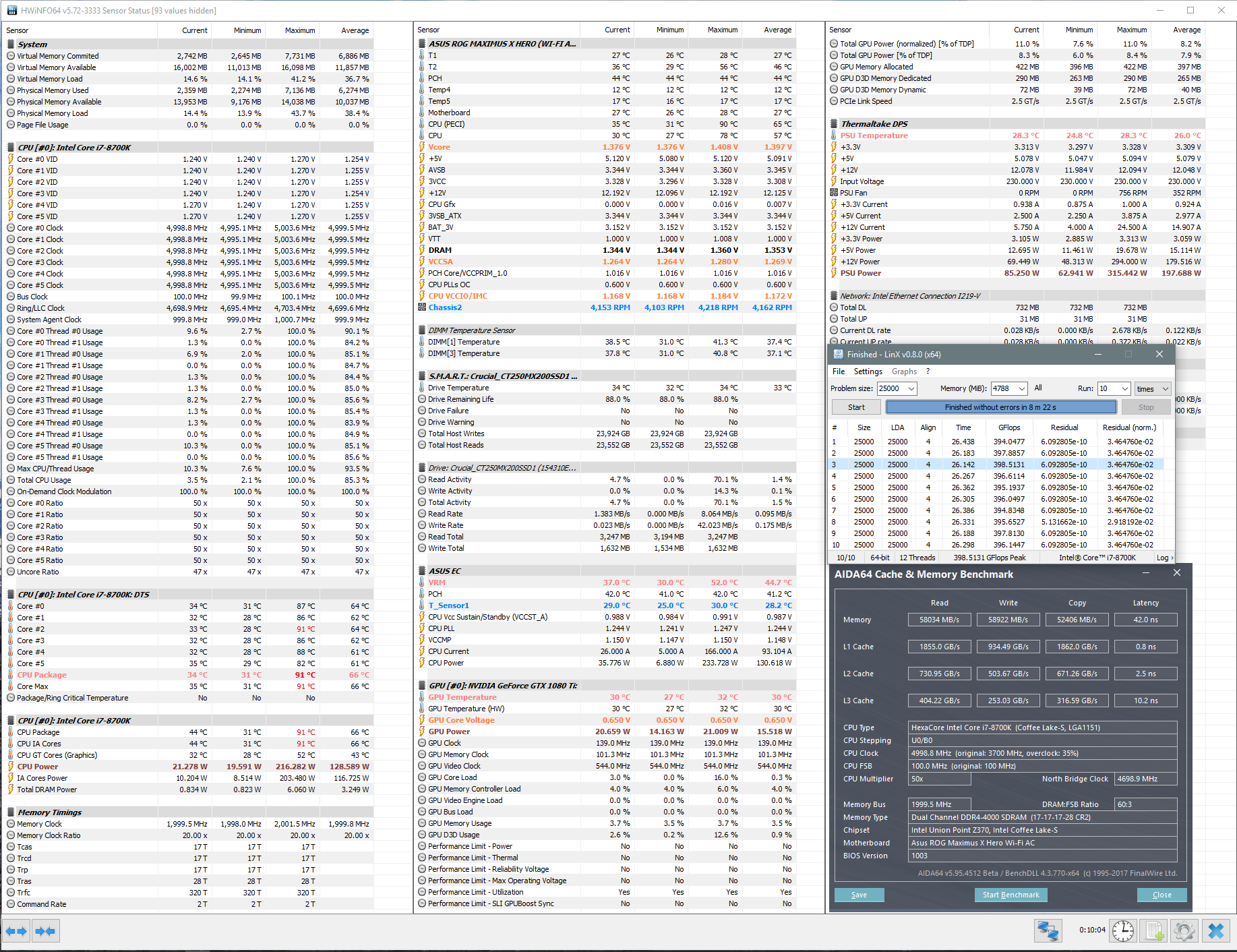The image size is (1237, 952).
Task: Click the All memory link in LinX
Action: coord(1038,388)
